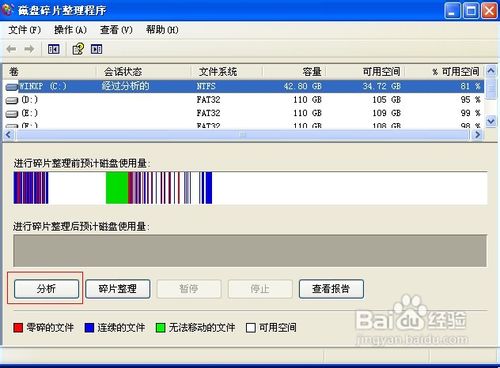This screenshot has width=500, height=368.
Task: Click the red 零碎的文件 legend swatch
Action: (18, 328)
